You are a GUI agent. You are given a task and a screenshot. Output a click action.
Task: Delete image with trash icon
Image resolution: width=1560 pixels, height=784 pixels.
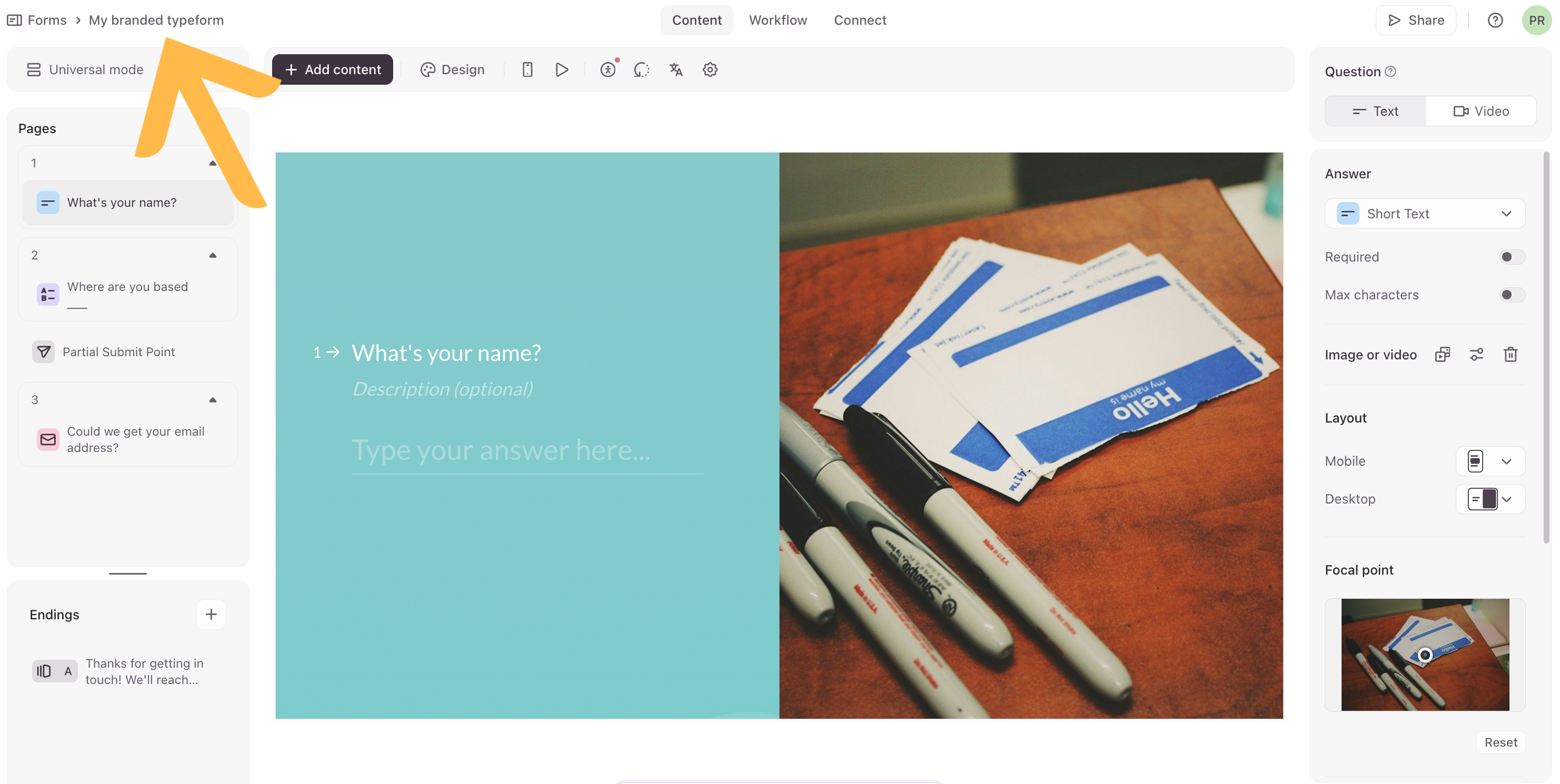pos(1511,355)
